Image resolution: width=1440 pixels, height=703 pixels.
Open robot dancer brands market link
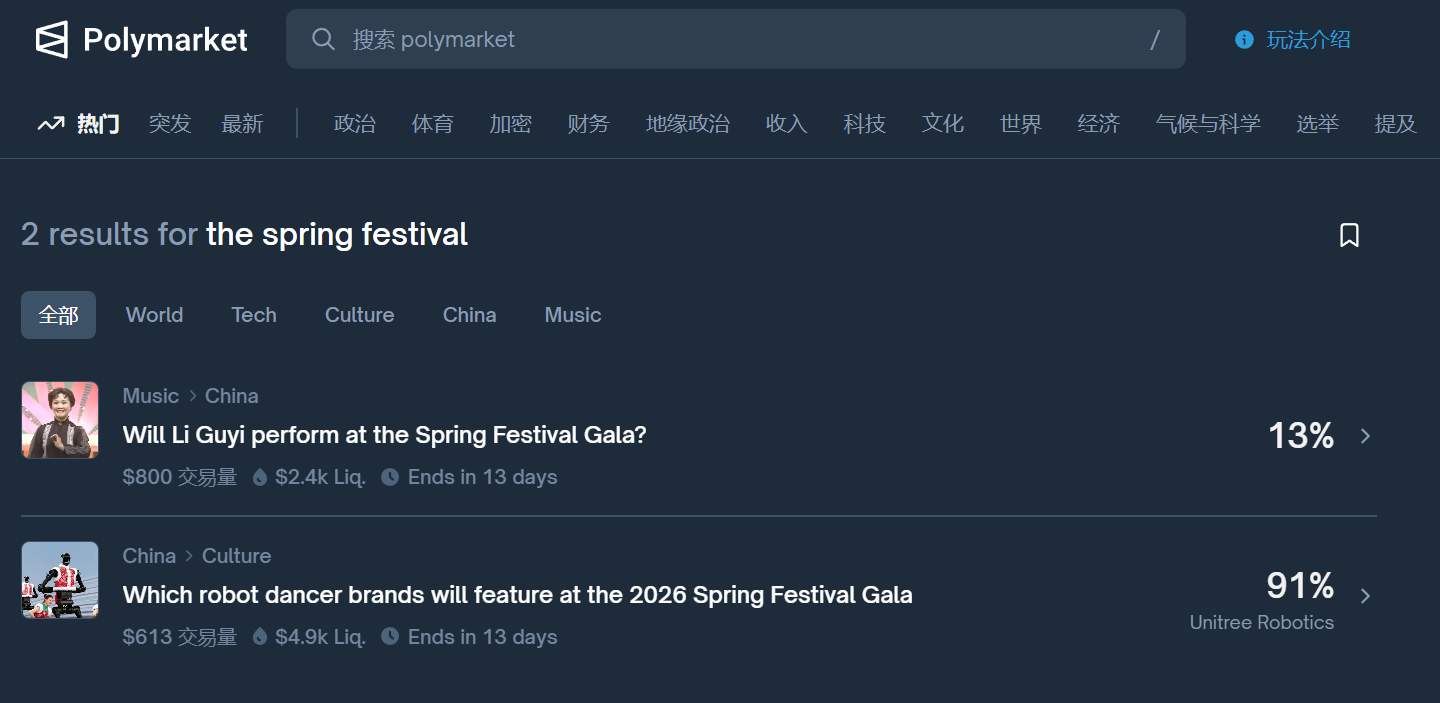[x=517, y=595]
